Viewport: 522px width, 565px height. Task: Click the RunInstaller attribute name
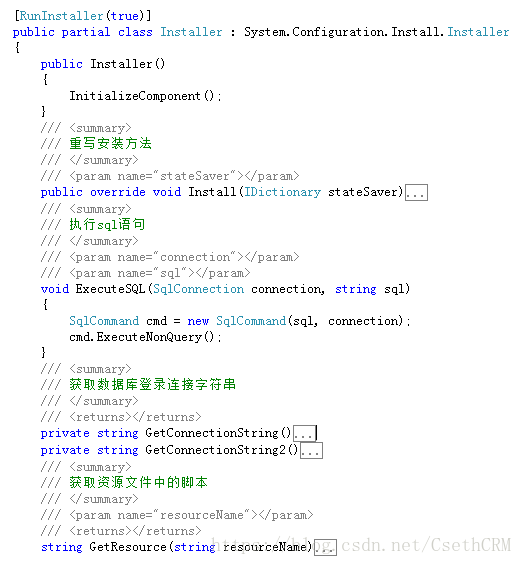61,16
